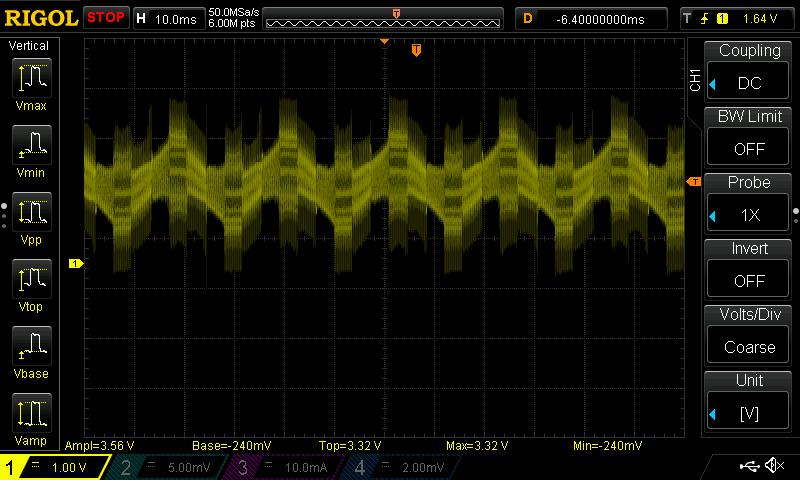Select the Vamp measurement icon
800x480 pixels.
point(32,413)
